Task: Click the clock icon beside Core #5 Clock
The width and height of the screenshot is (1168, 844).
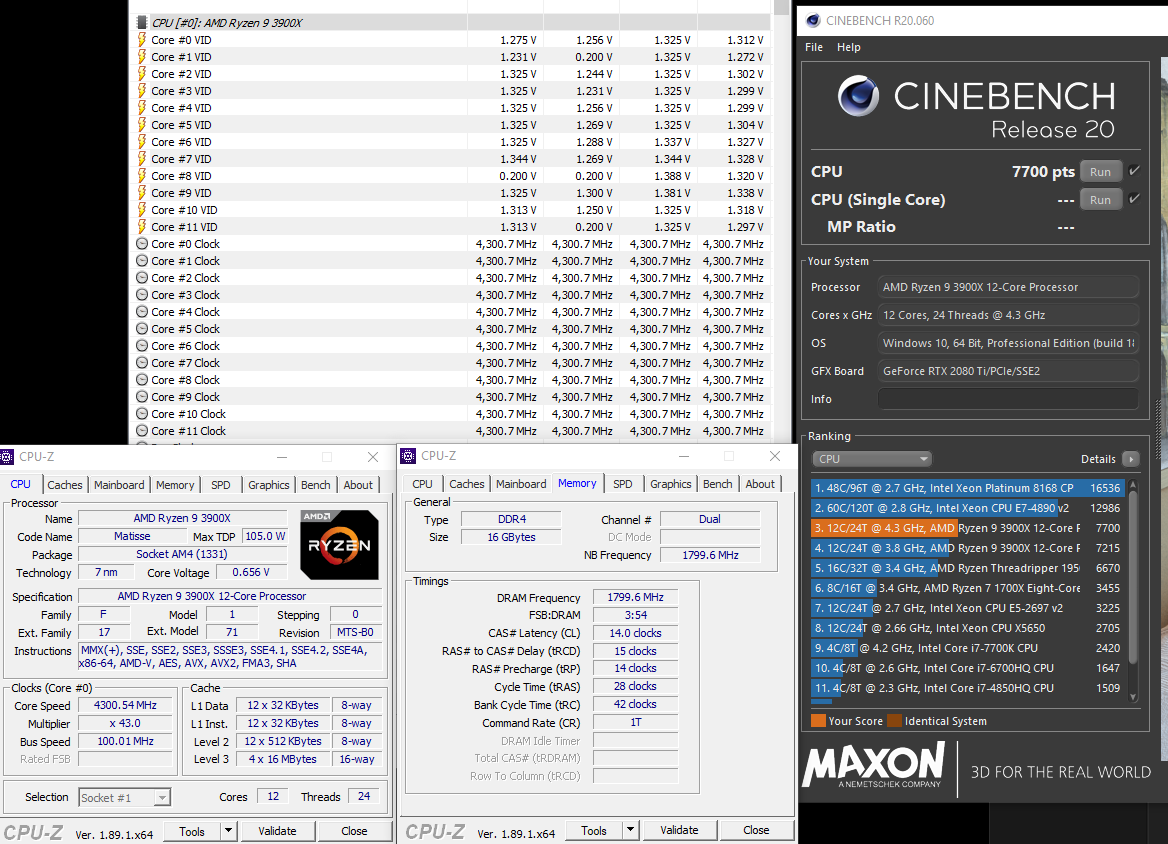Action: [x=142, y=329]
